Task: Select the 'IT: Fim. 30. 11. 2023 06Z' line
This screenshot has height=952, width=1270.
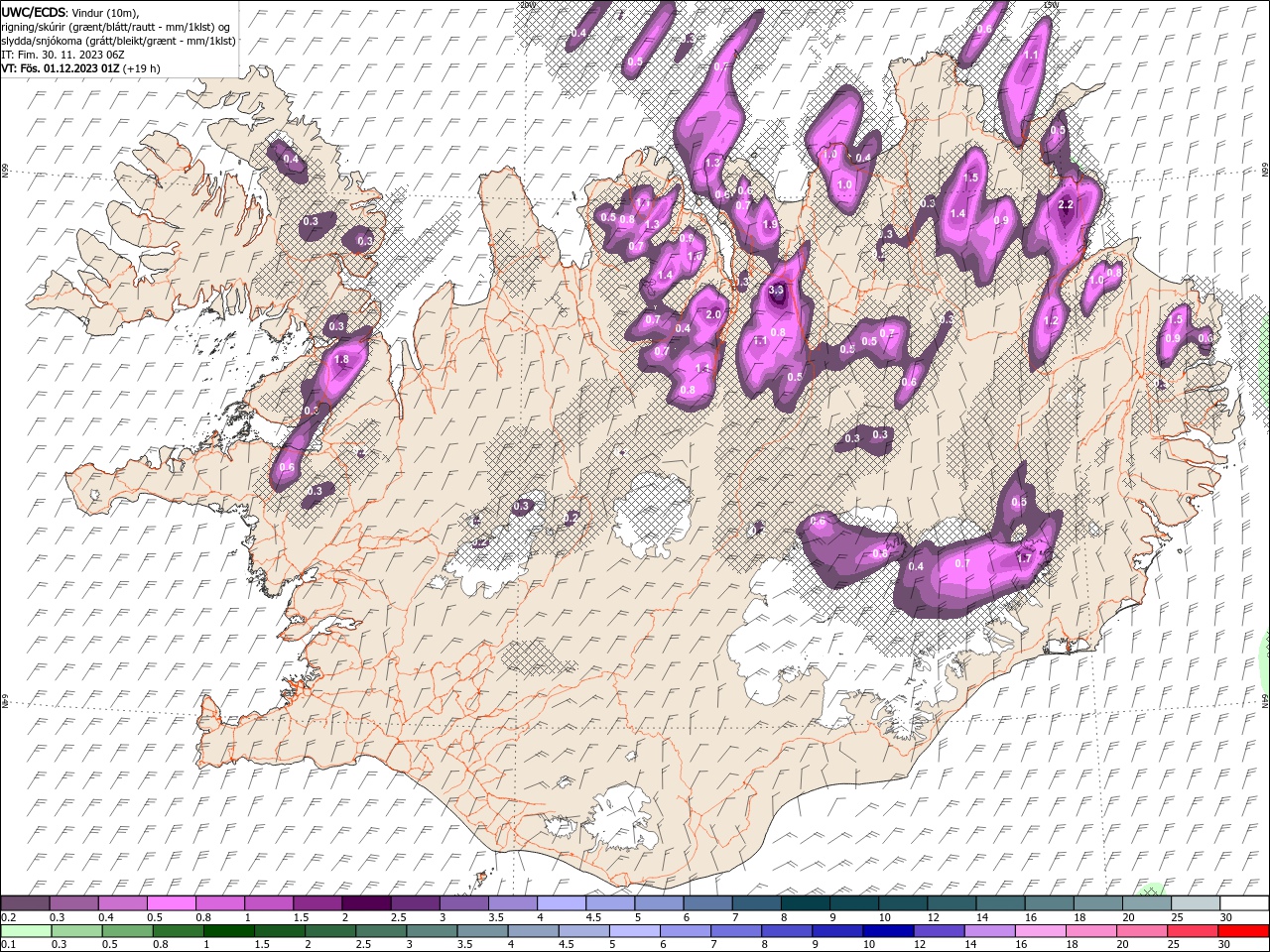Action: [63, 55]
